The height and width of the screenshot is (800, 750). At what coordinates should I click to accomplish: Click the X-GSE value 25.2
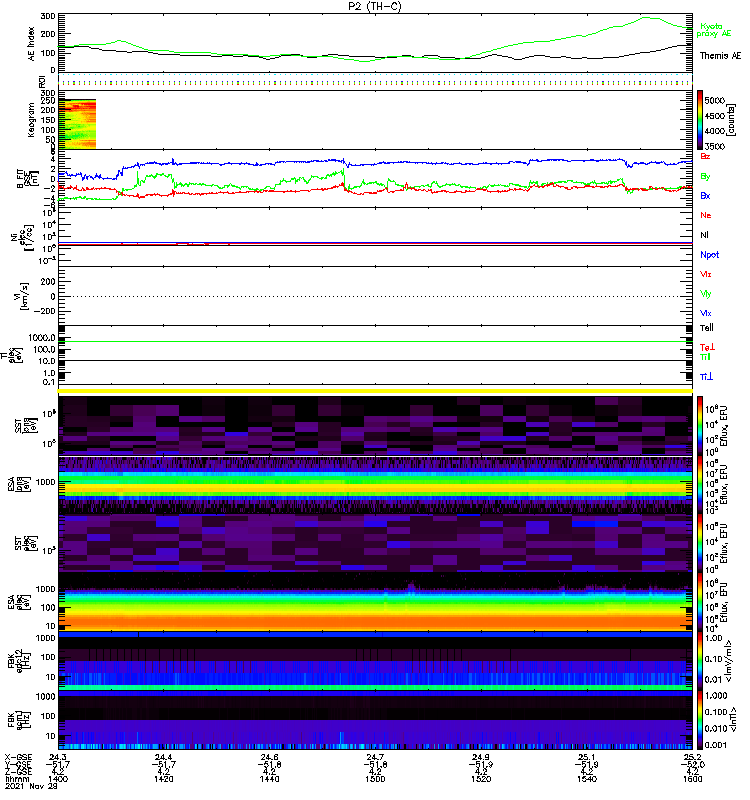click(692, 757)
